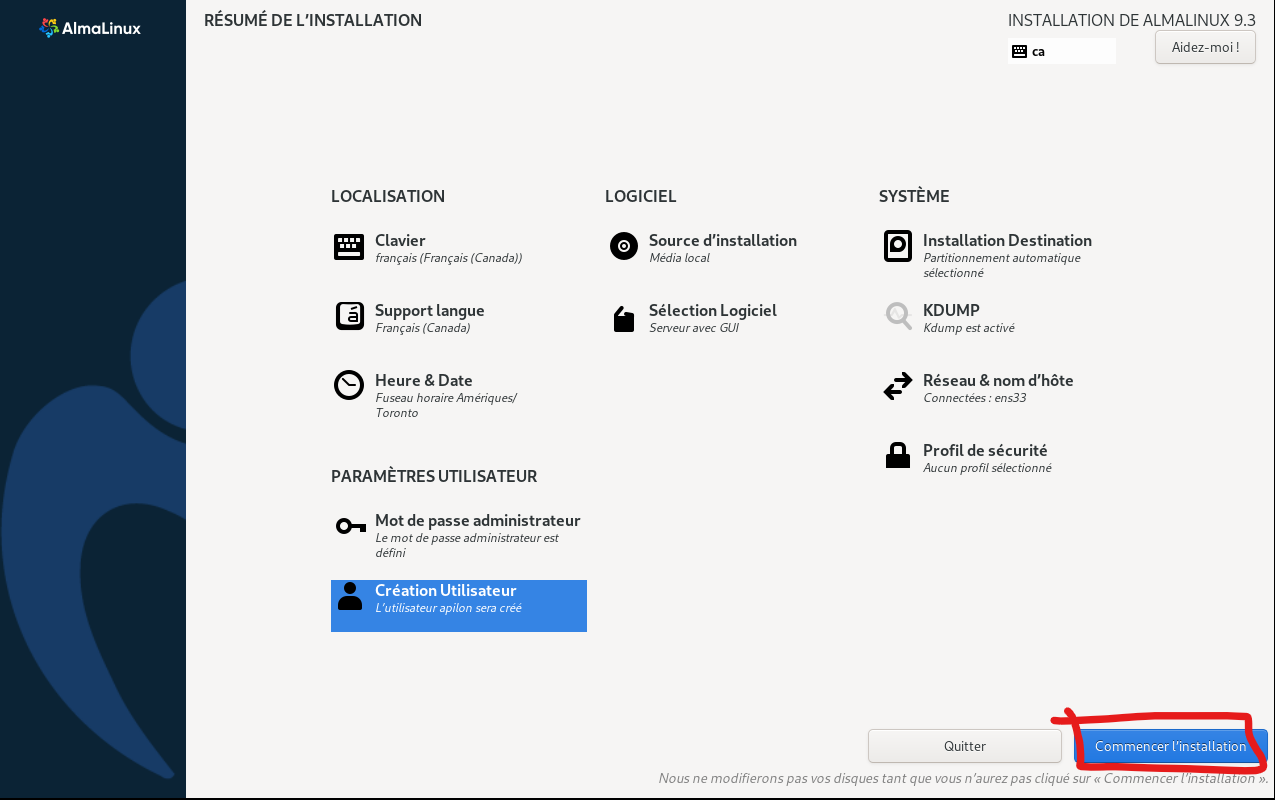The width and height of the screenshot is (1275, 800).
Task: Select the highlighted Création Utilisateur label
Action: pos(445,590)
